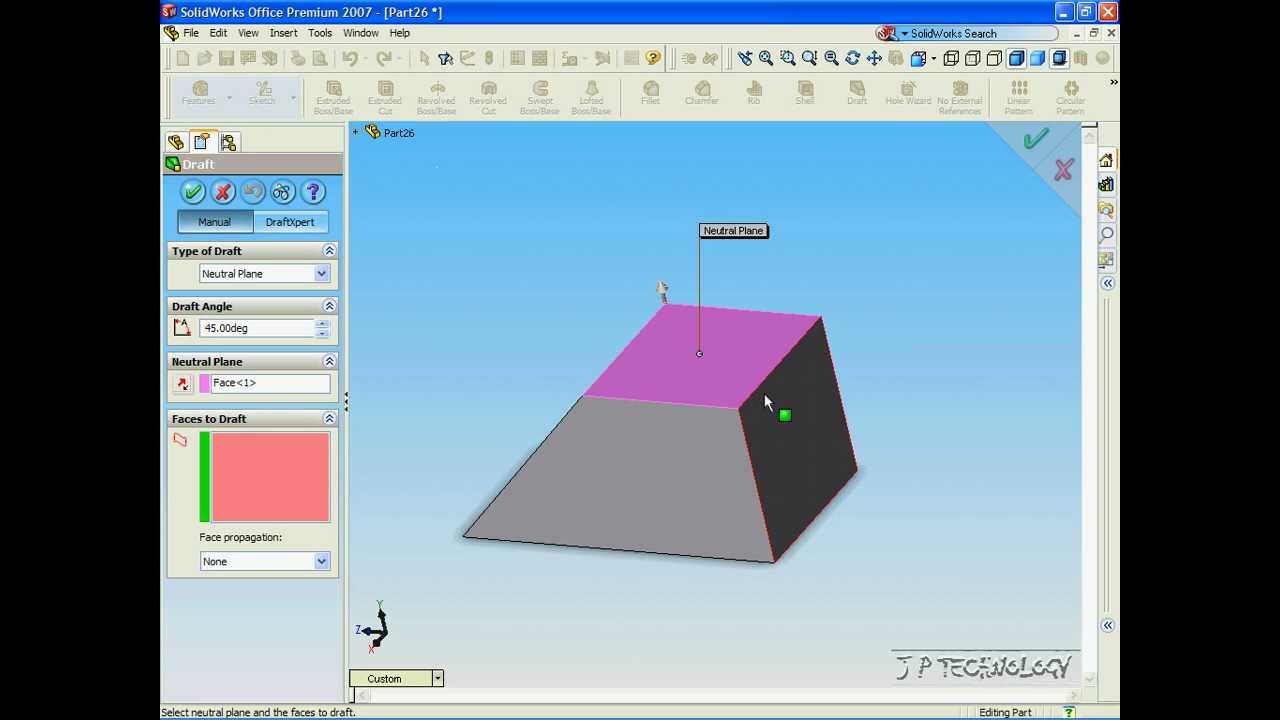The height and width of the screenshot is (720, 1280).
Task: Open Insert menu
Action: click(x=283, y=33)
